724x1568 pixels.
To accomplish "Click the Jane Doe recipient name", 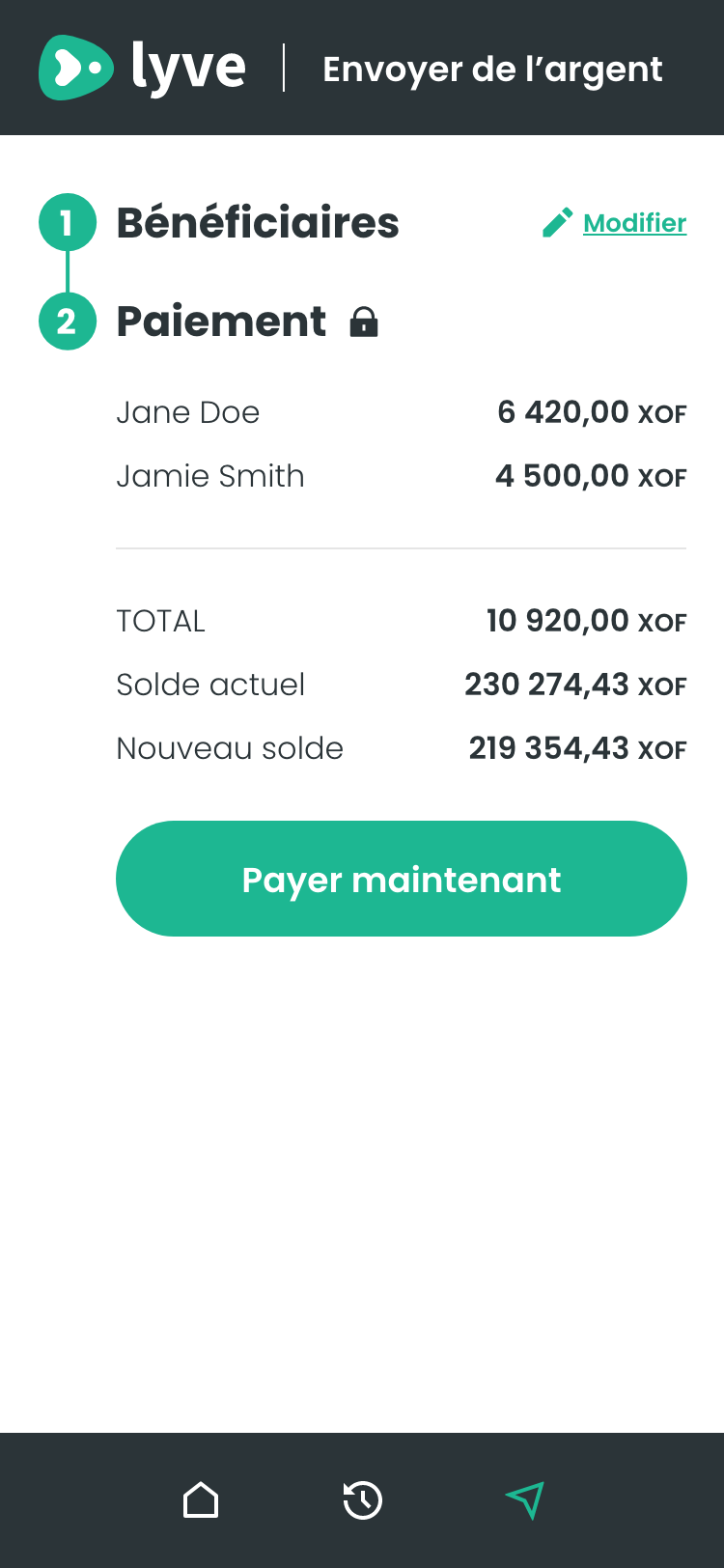I will pyautogui.click(x=188, y=413).
